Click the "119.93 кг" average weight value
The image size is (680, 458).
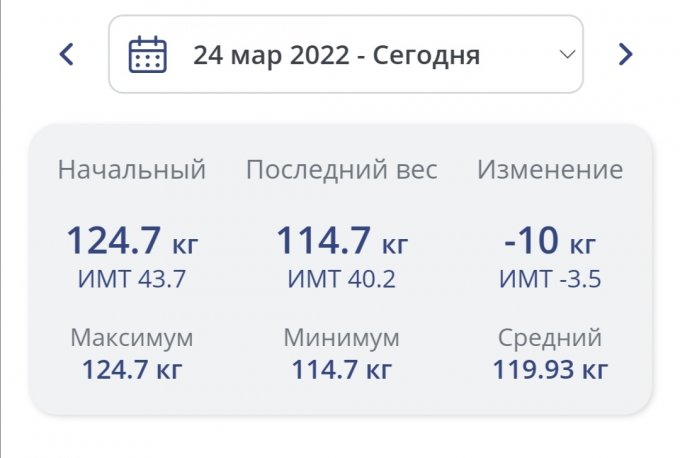tap(550, 371)
